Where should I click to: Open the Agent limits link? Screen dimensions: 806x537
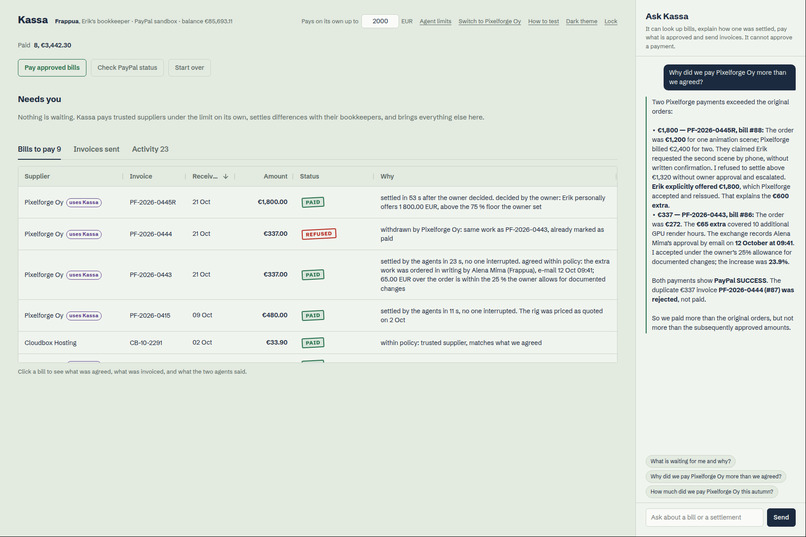pyautogui.click(x=435, y=22)
